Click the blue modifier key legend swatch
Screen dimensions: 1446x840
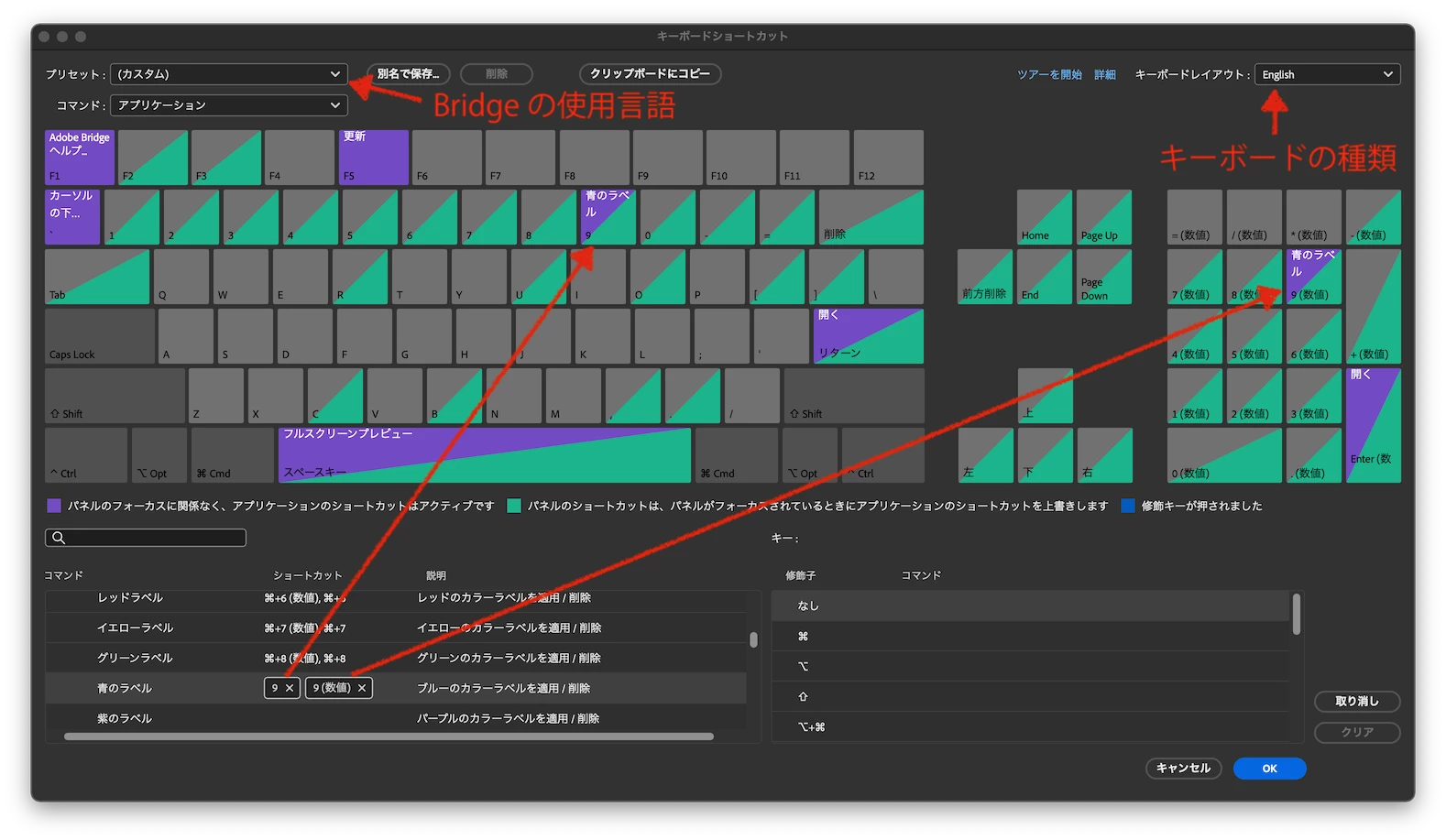click(x=1128, y=506)
